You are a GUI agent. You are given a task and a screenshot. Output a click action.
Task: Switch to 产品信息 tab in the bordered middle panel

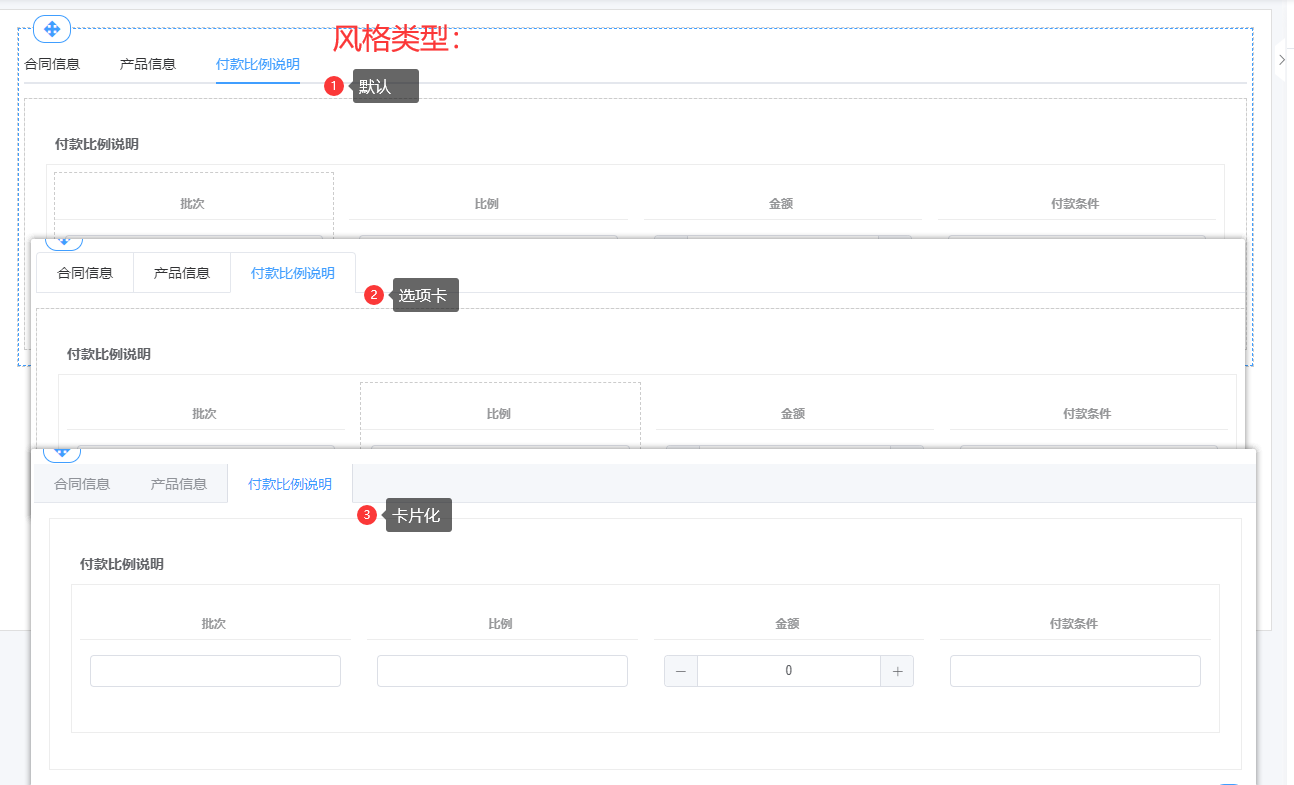(x=182, y=273)
